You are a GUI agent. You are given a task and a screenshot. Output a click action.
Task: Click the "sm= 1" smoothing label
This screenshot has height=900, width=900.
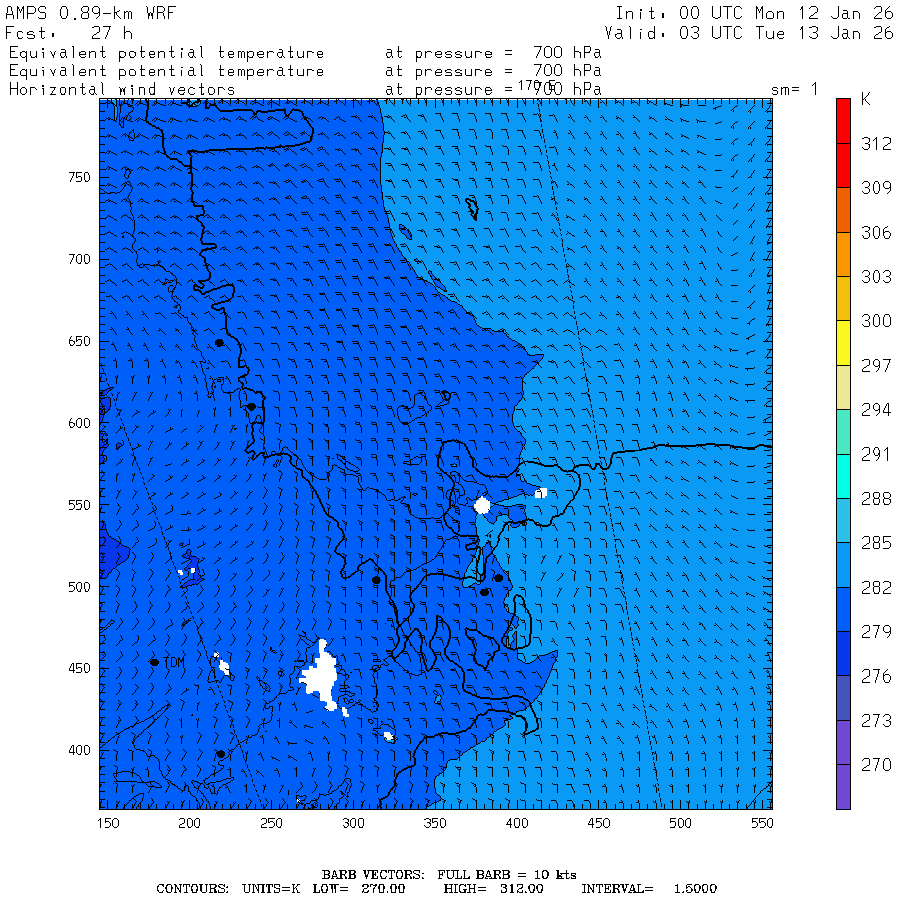coord(794,89)
